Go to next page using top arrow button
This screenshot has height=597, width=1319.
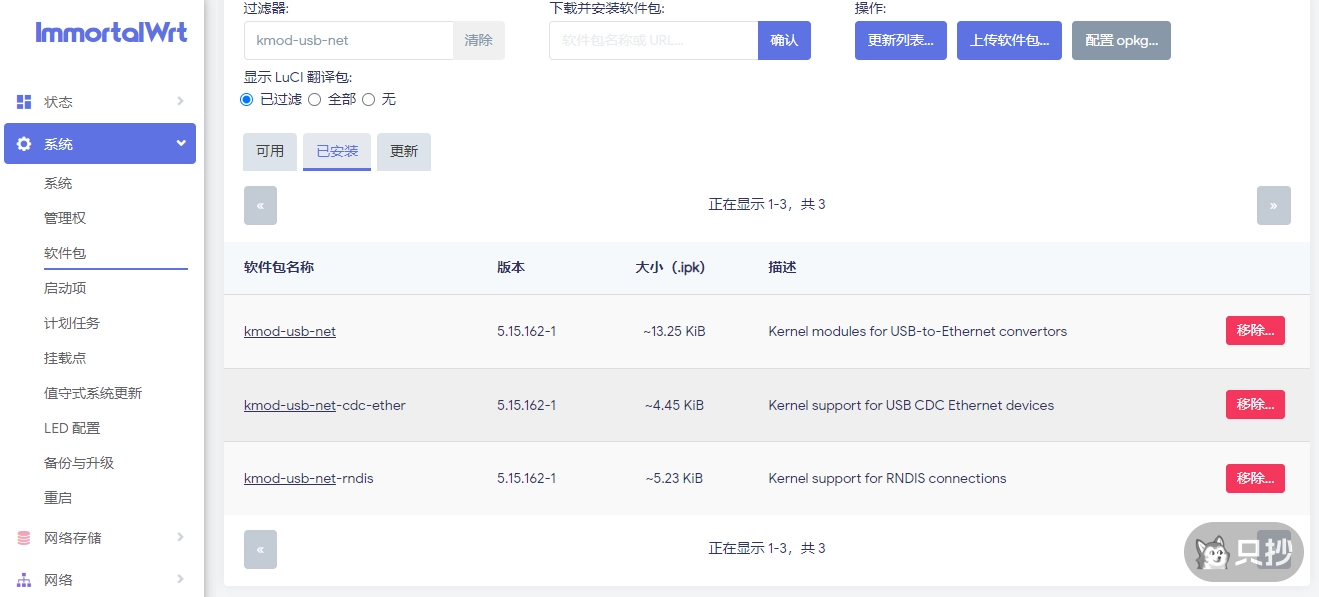click(x=1273, y=205)
